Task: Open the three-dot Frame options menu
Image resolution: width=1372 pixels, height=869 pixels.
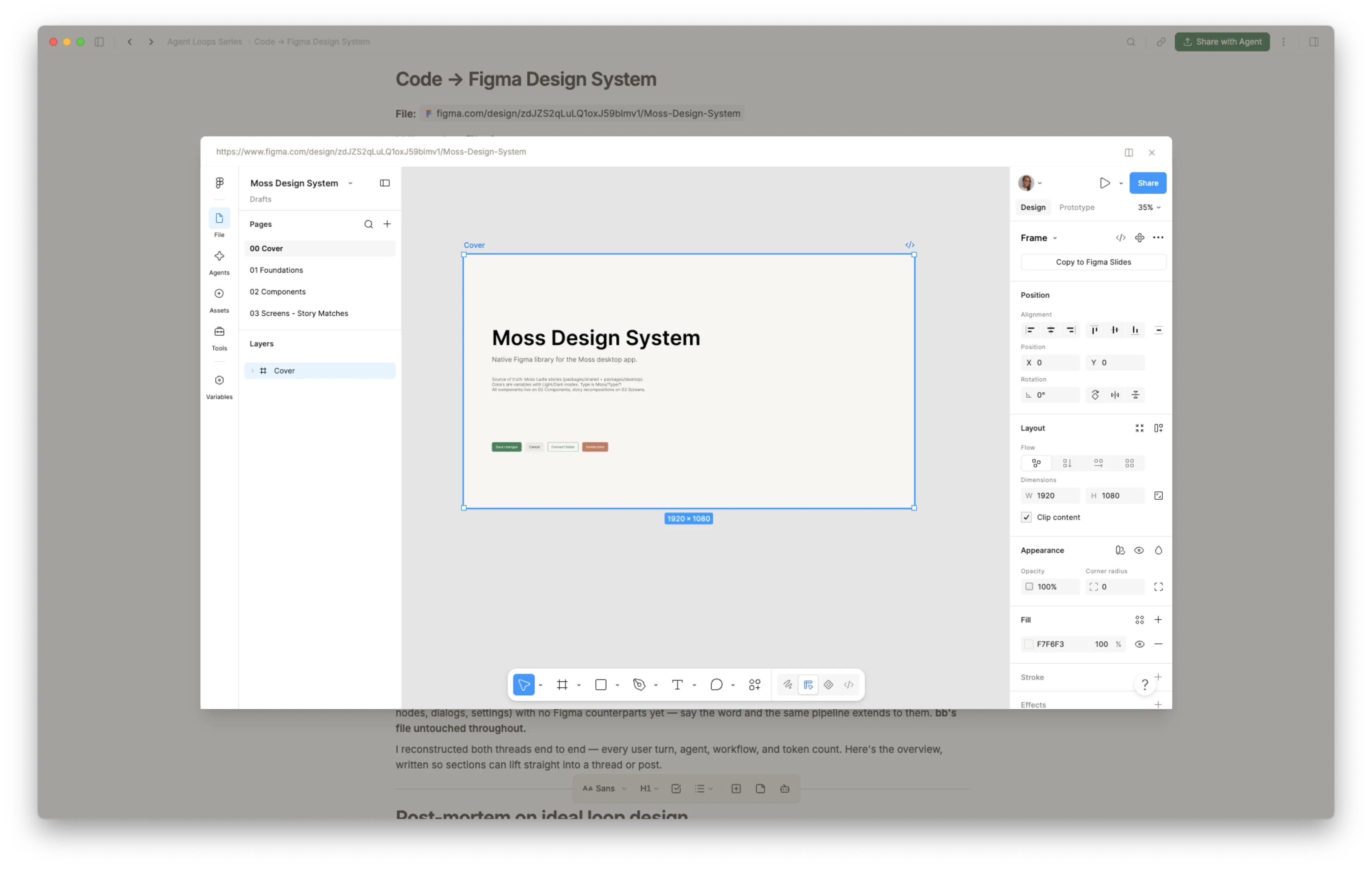Action: [x=1158, y=238]
